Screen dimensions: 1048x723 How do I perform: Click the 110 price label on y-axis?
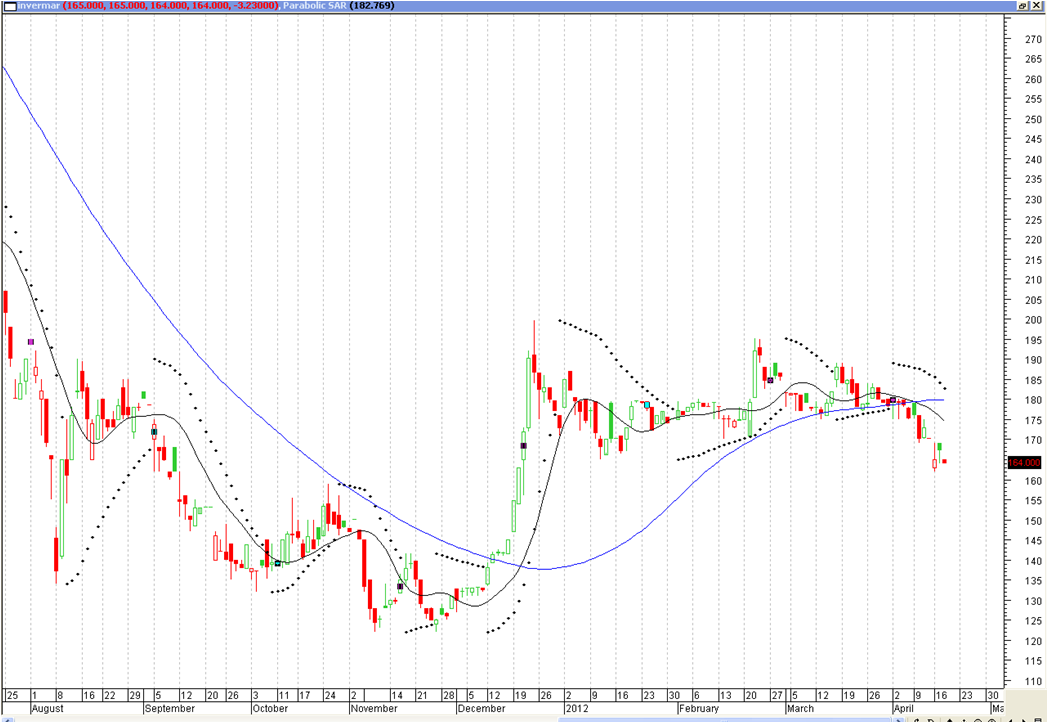coord(1033,681)
